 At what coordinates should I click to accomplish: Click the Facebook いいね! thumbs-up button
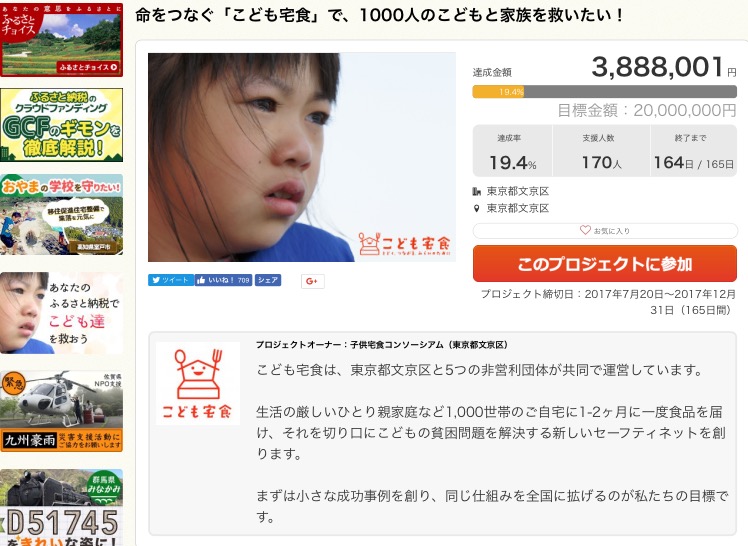pos(223,280)
